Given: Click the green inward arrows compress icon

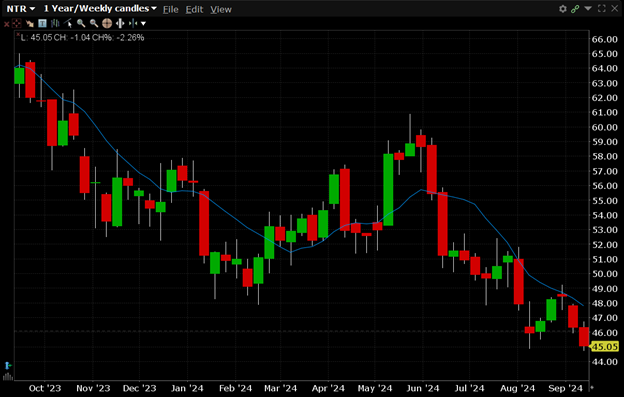Looking at the screenshot, I should [x=133, y=23].
